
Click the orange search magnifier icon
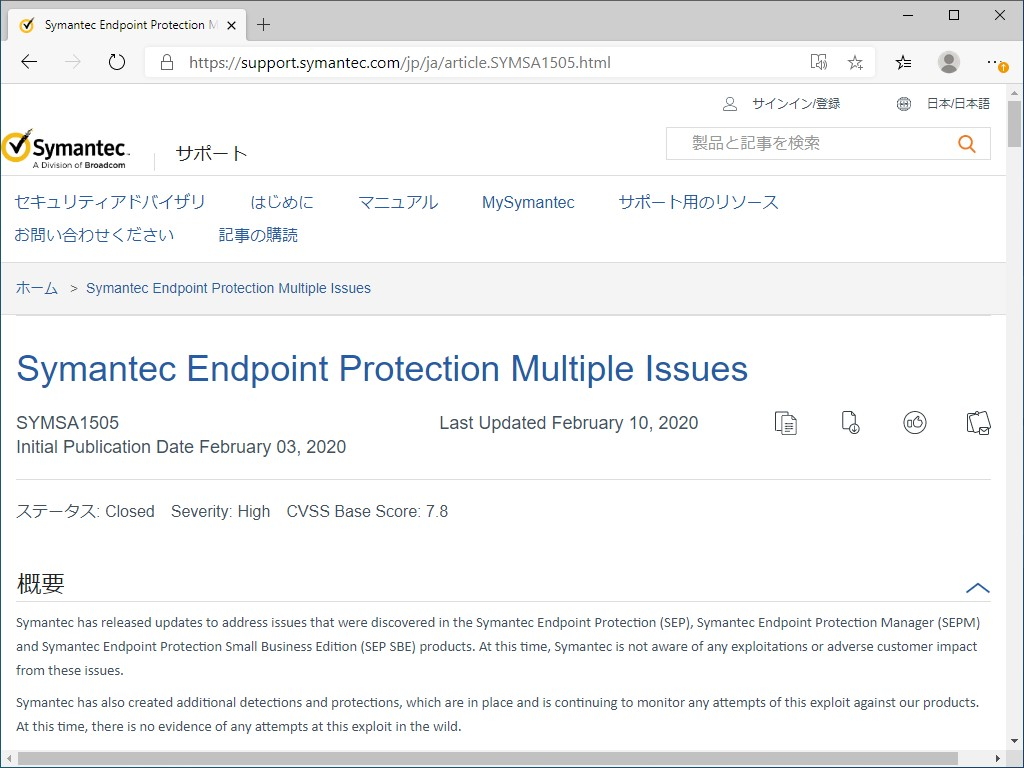(966, 144)
